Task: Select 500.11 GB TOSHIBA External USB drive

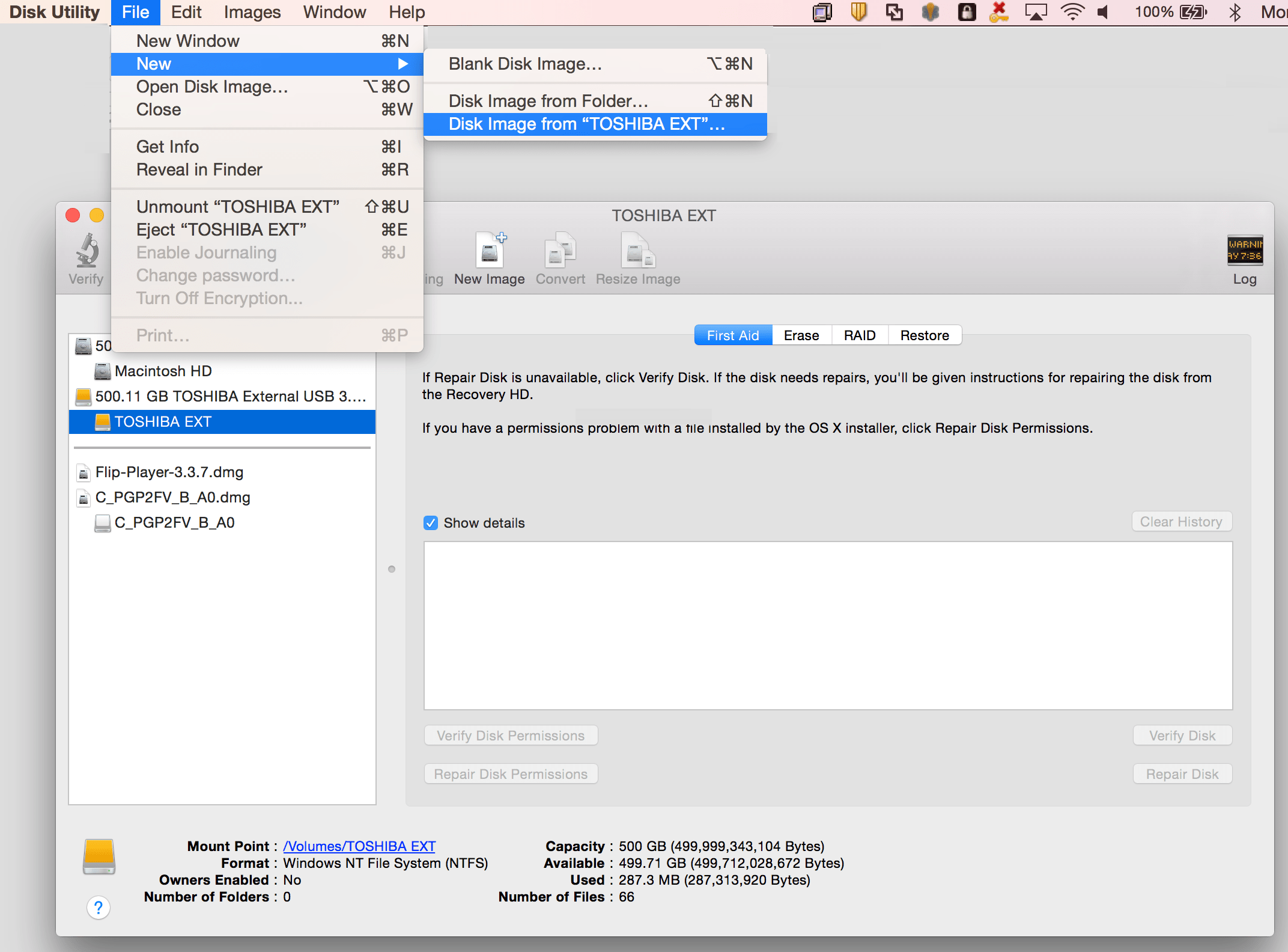Action: point(230,397)
